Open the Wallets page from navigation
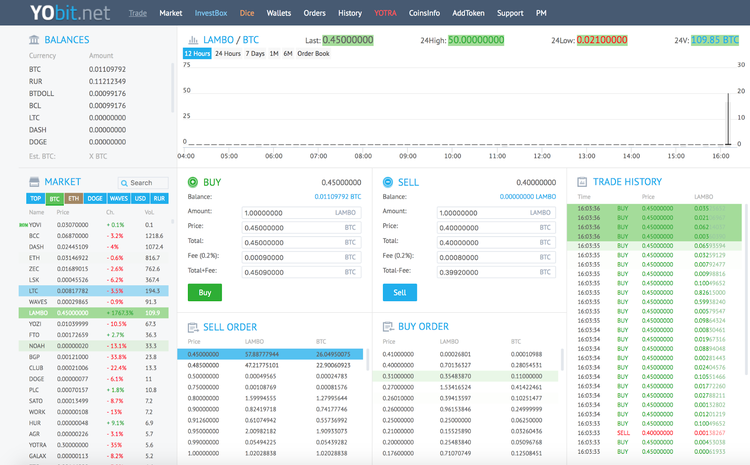This screenshot has width=750, height=465. click(x=279, y=14)
